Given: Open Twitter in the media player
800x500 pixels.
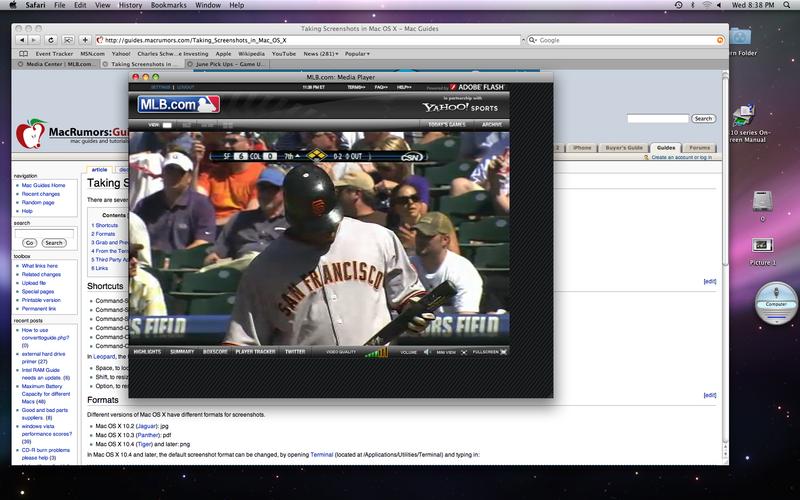Looking at the screenshot, I should (x=295, y=352).
